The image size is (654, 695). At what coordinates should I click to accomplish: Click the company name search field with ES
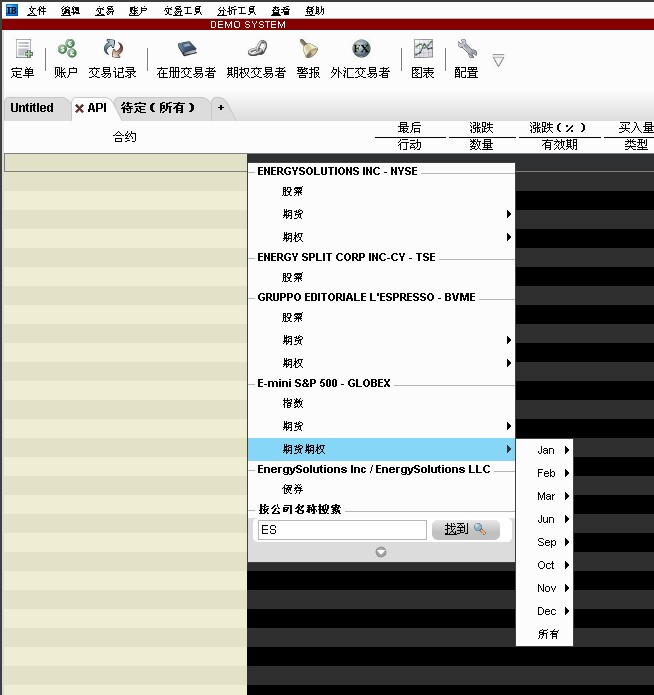pos(342,530)
